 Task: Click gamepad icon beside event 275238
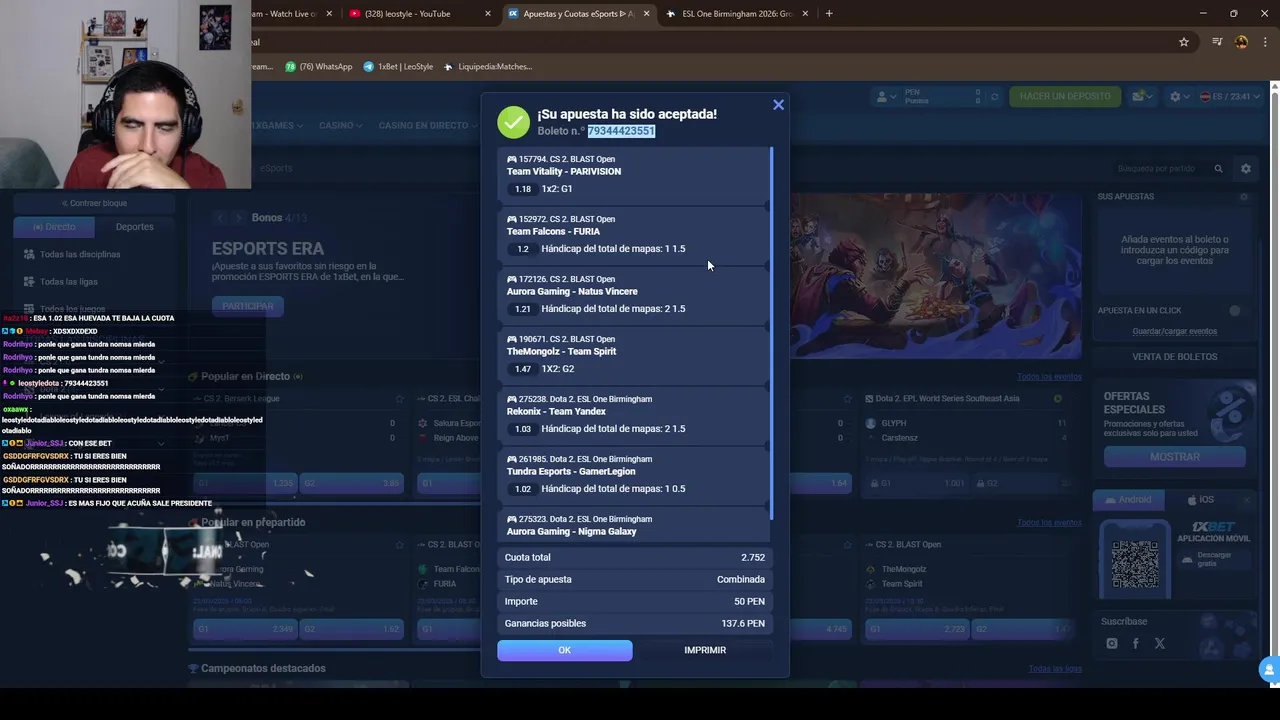point(512,399)
